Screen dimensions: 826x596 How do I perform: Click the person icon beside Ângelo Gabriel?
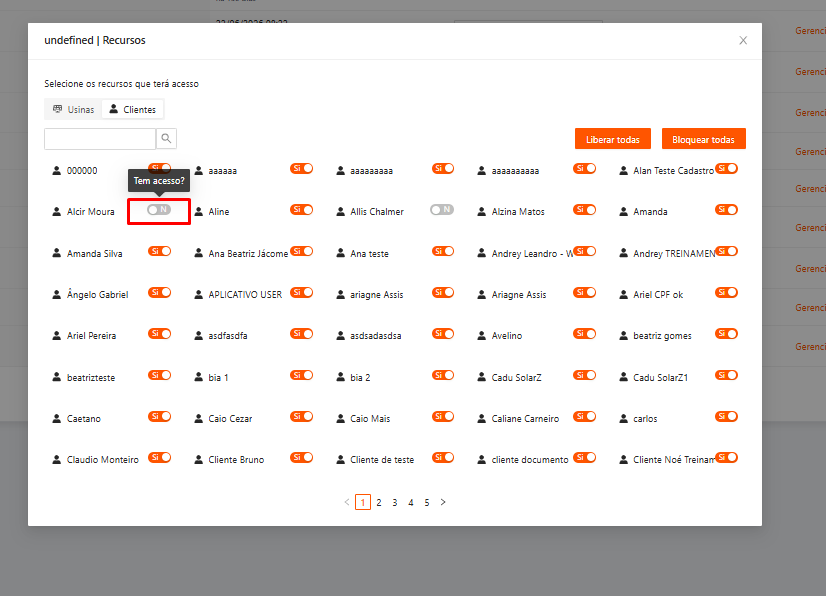(56, 295)
